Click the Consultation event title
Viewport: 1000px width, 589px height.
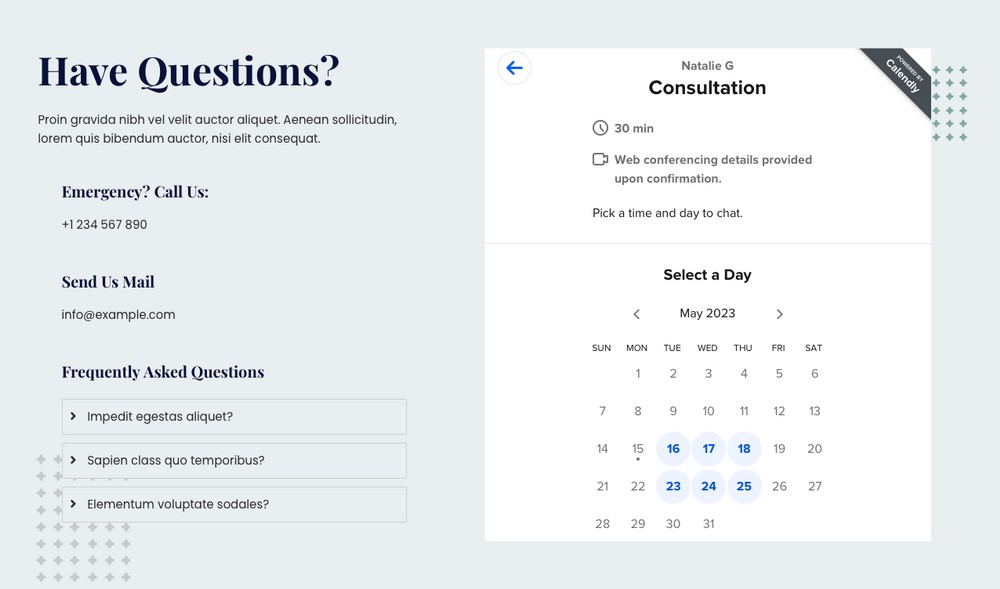pos(707,88)
